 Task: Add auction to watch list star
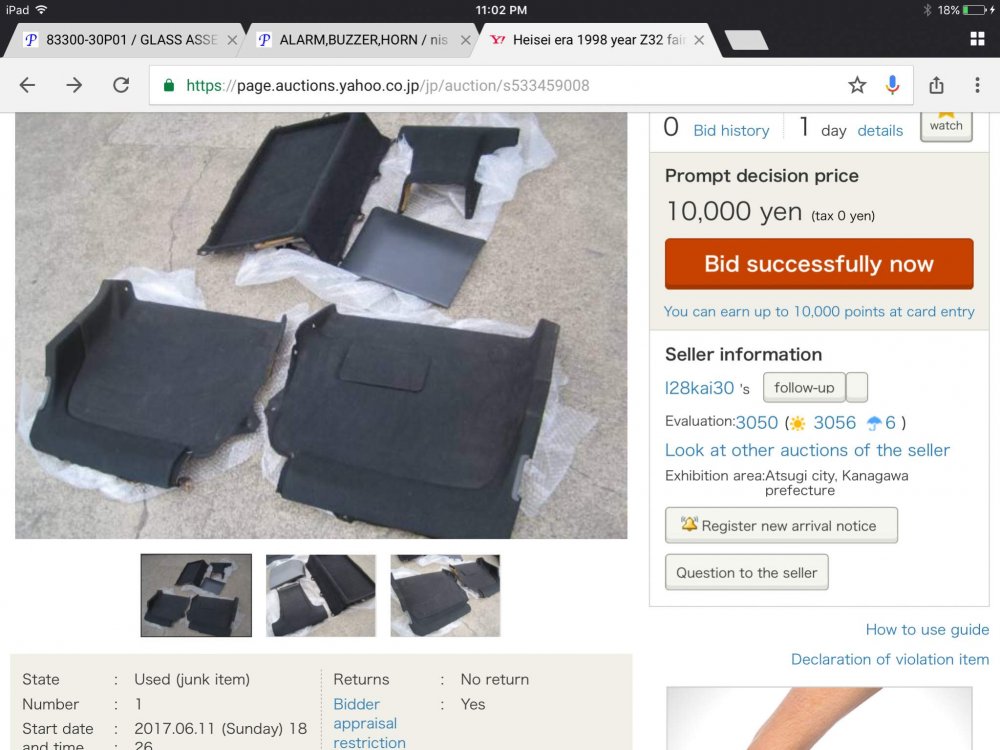(946, 125)
